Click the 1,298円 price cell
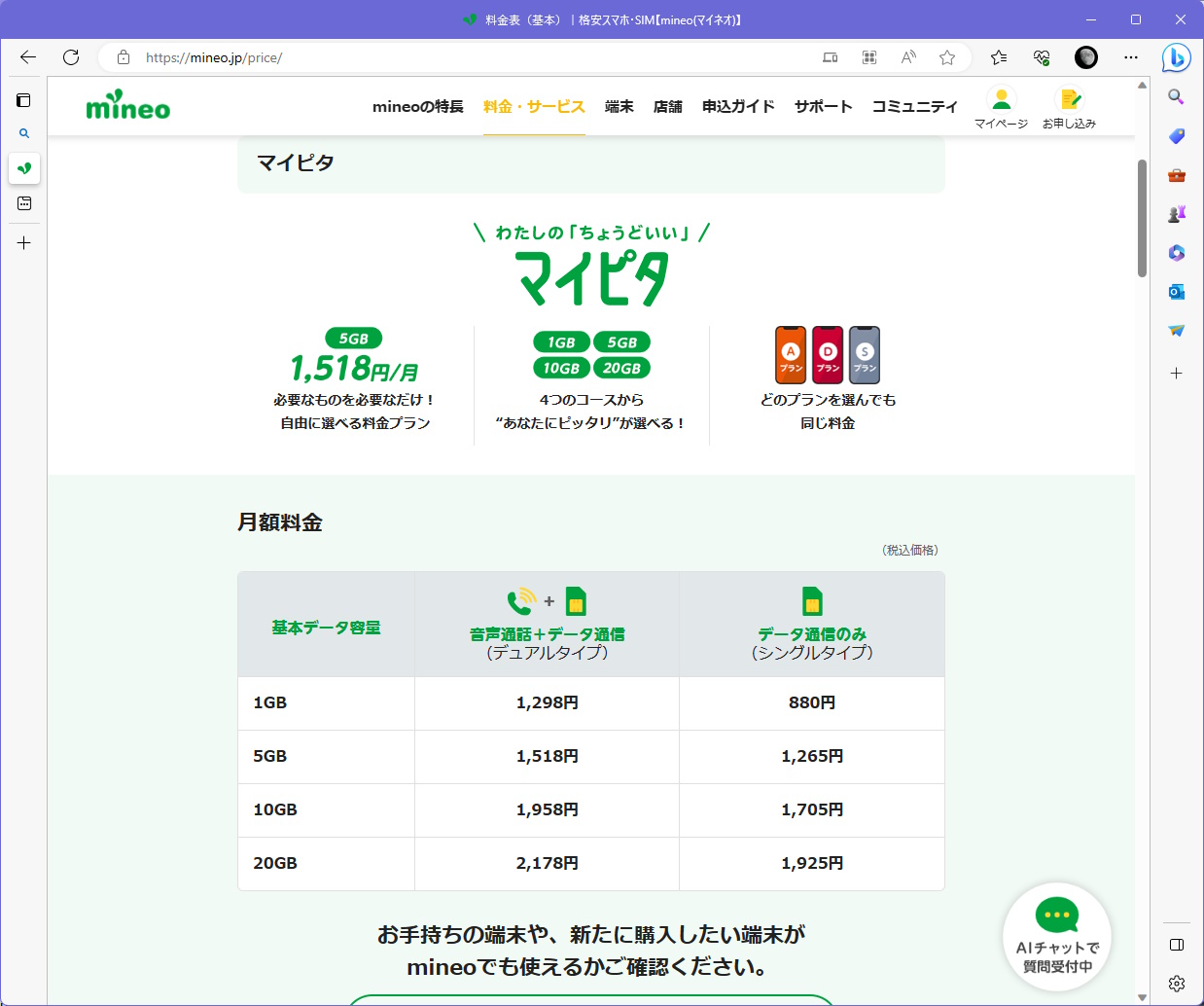Viewport: 1204px width, 1006px height. (548, 702)
